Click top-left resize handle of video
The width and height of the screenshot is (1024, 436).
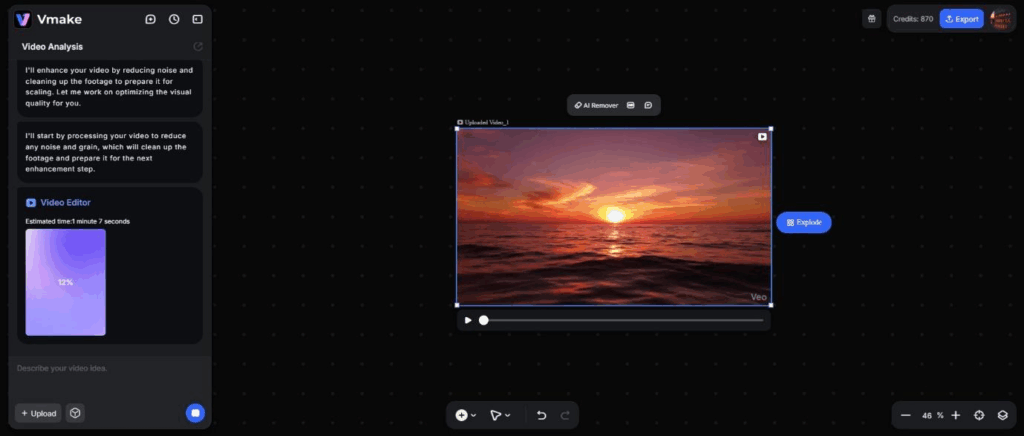coord(456,129)
